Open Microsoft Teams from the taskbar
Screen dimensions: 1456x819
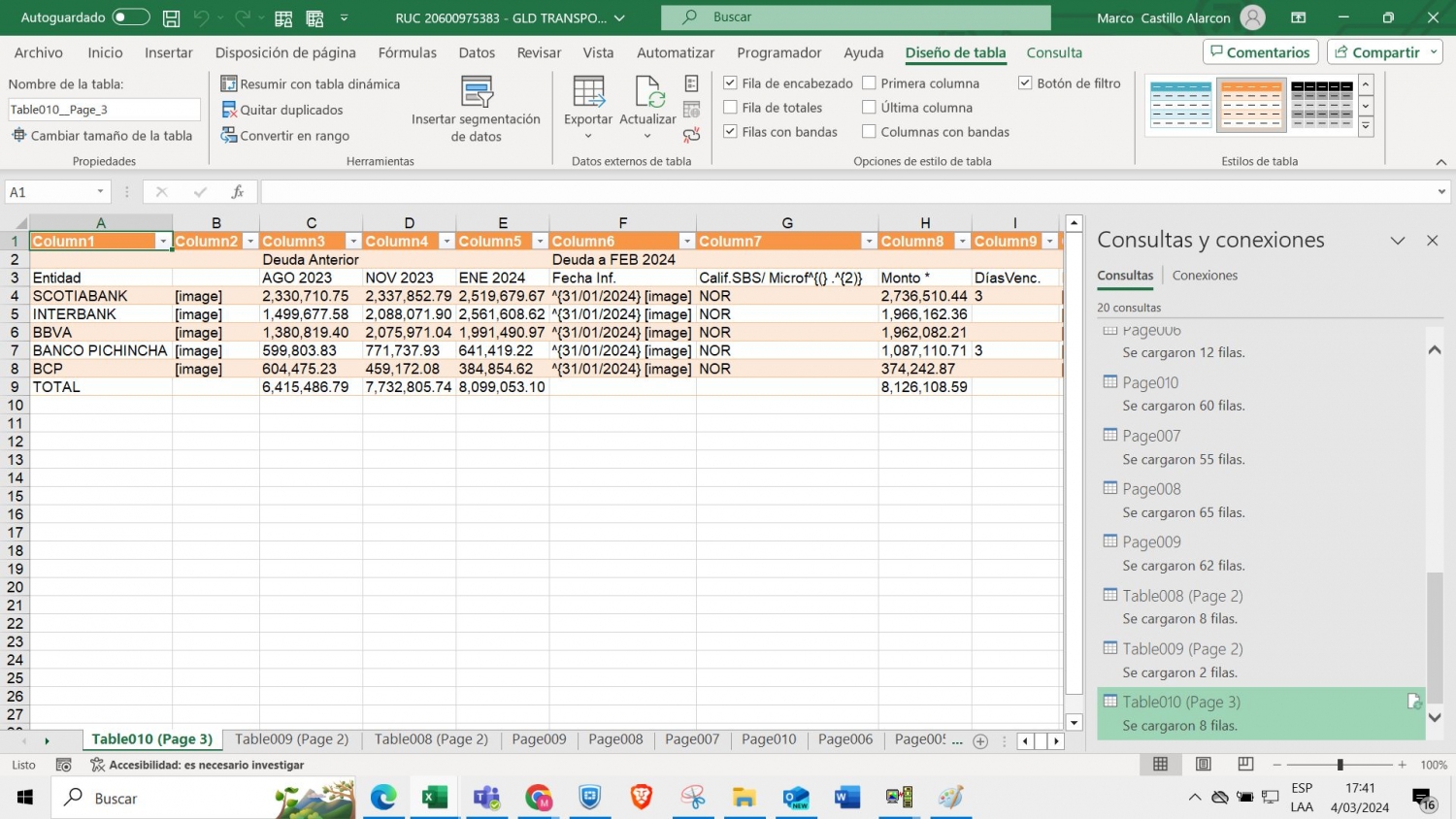pos(486,798)
